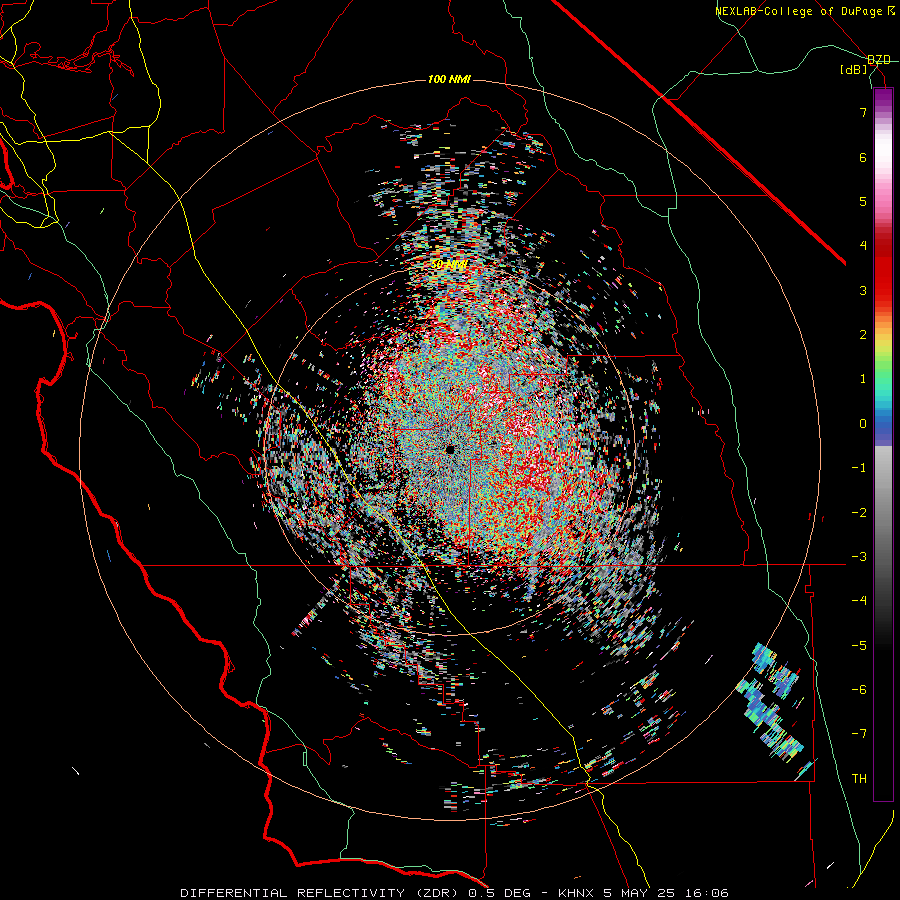Click the 0 dB value on the color scale
The height and width of the screenshot is (900, 900).
(x=863, y=424)
